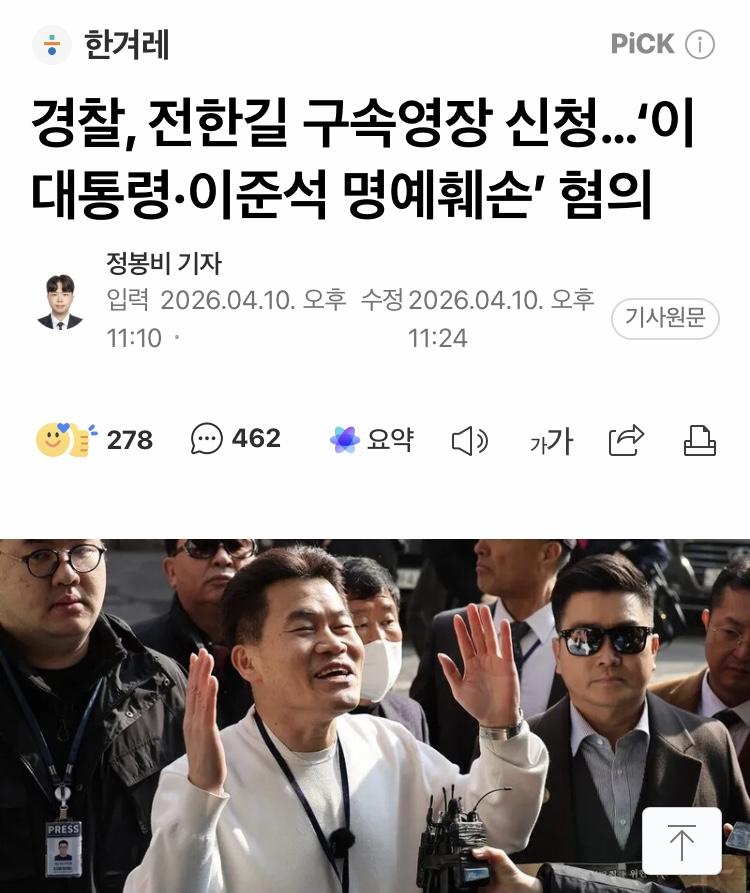Screen dimensions: 750x893
Task: Tap the 한겨레 publisher name
Action: [x=126, y=44]
